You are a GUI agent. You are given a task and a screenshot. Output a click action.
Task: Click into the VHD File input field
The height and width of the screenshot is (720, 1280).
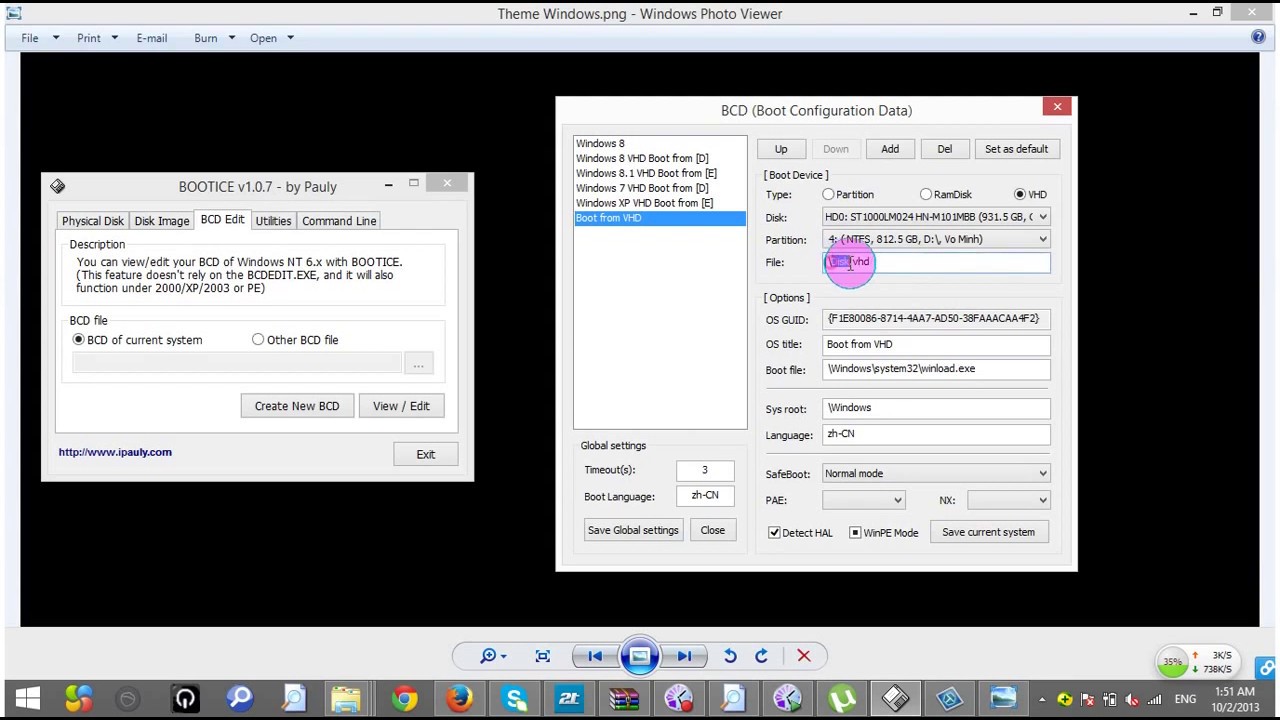[936, 262]
